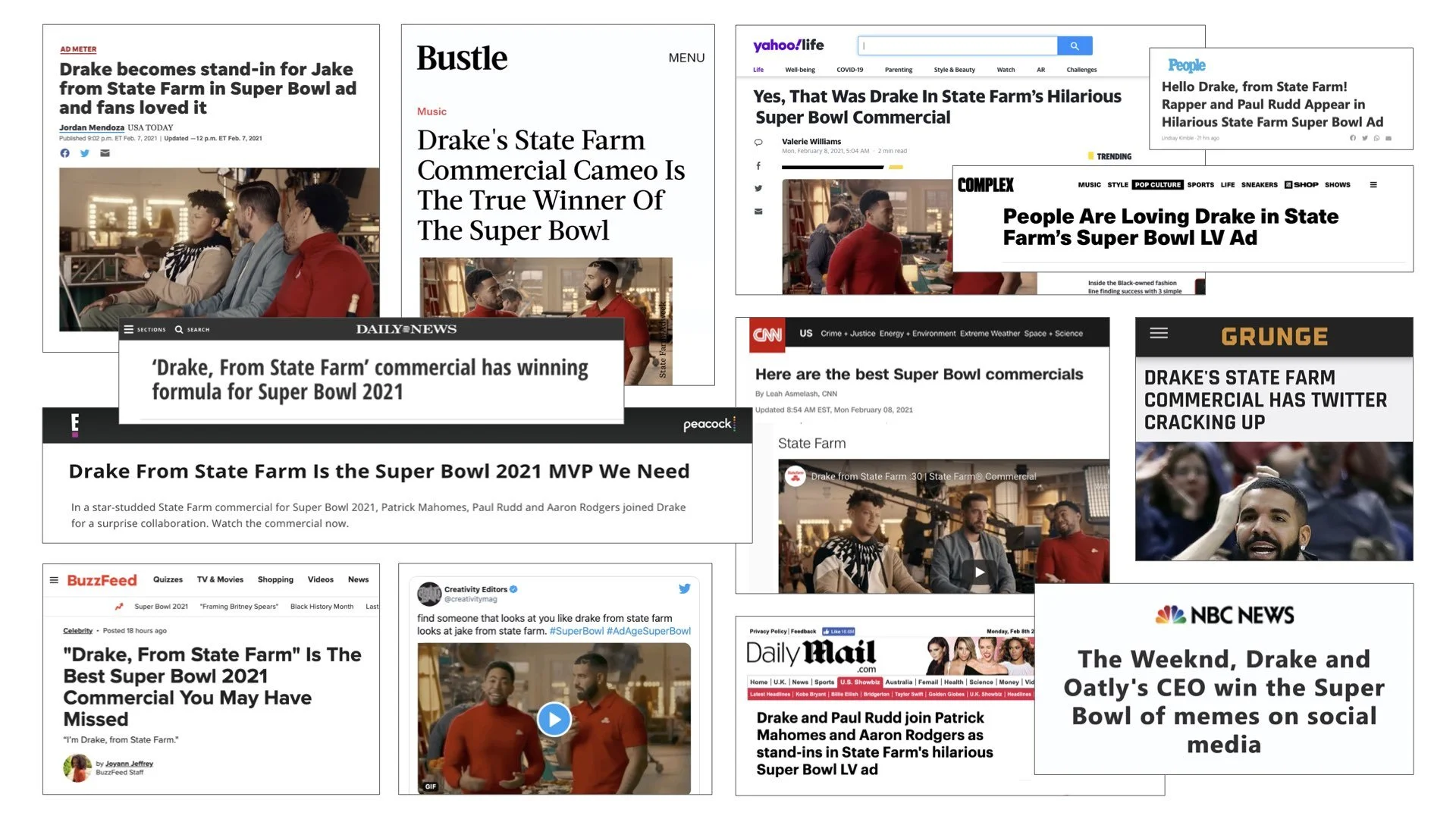The image size is (1456, 819).
Task: Open the Bustle MENU
Action: pos(686,58)
